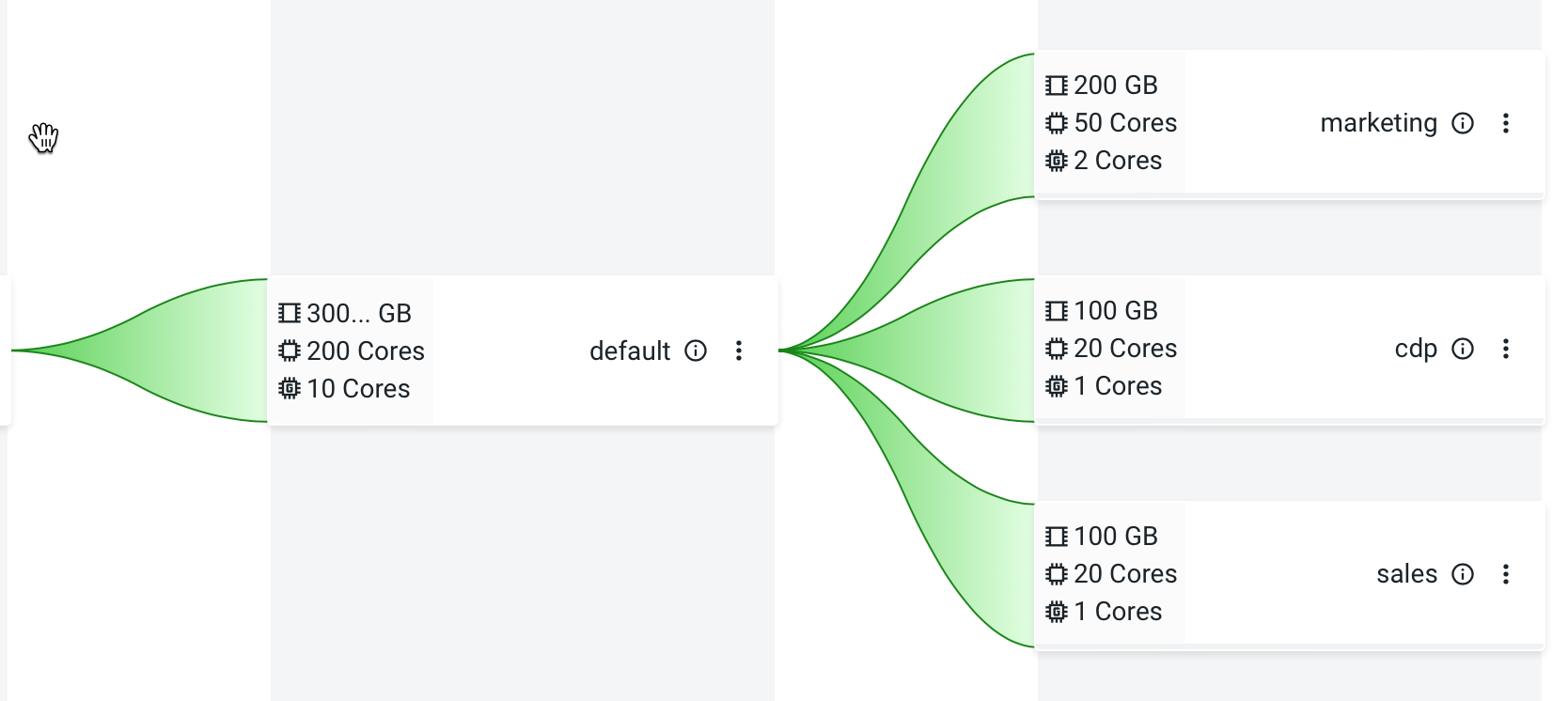
Task: Click the GPU cores icon on the marketing pool
Action: [1057, 160]
